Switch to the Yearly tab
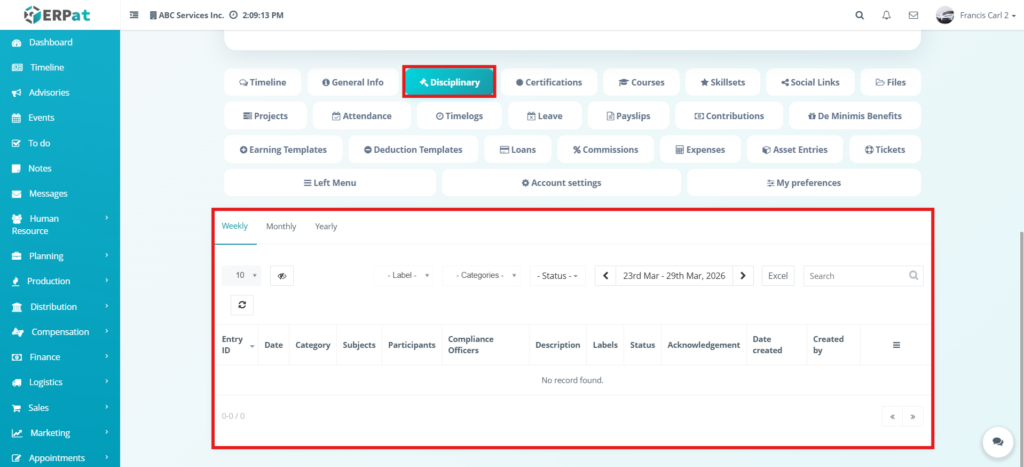 pyautogui.click(x=326, y=227)
